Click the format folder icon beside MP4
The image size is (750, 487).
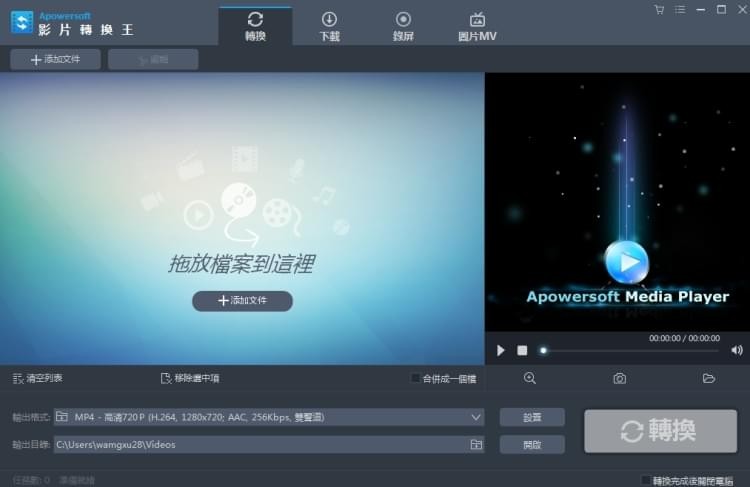click(x=62, y=417)
